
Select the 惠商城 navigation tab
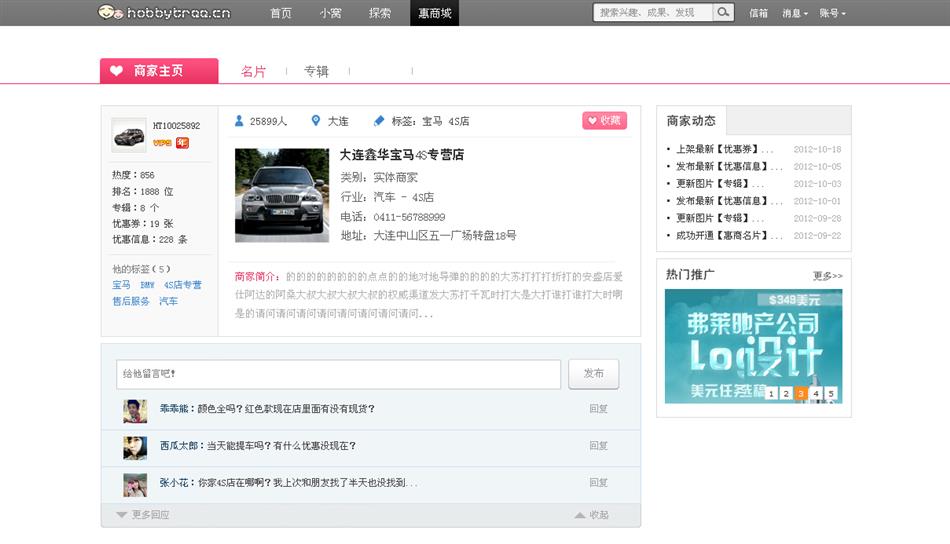tap(434, 13)
